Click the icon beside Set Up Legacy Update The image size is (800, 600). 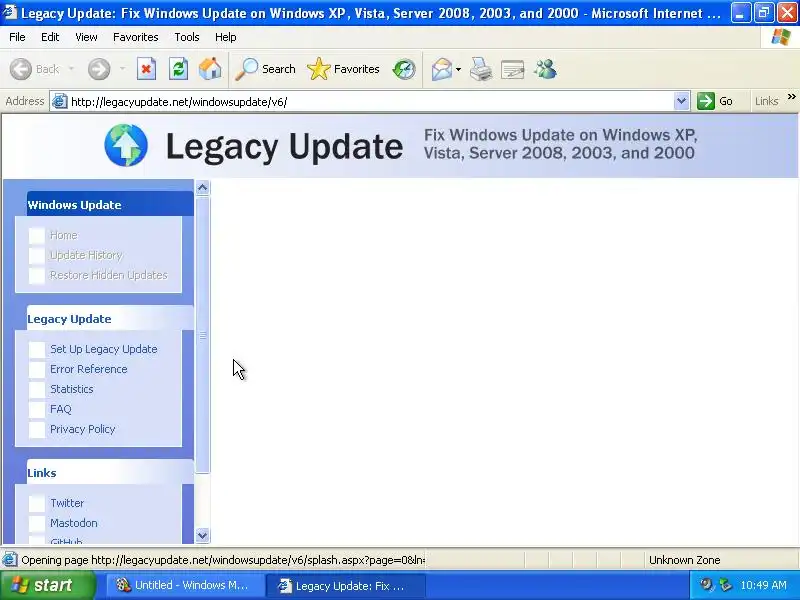click(37, 349)
